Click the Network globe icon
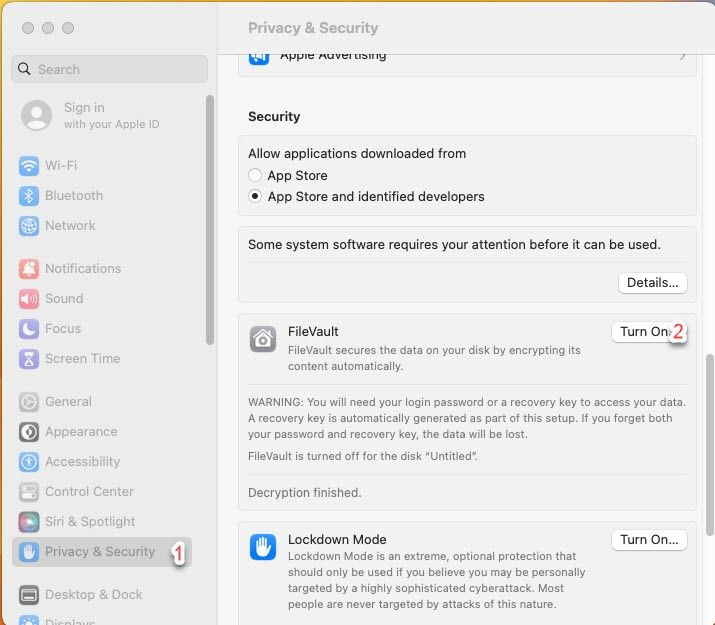The width and height of the screenshot is (715, 625). (x=29, y=226)
